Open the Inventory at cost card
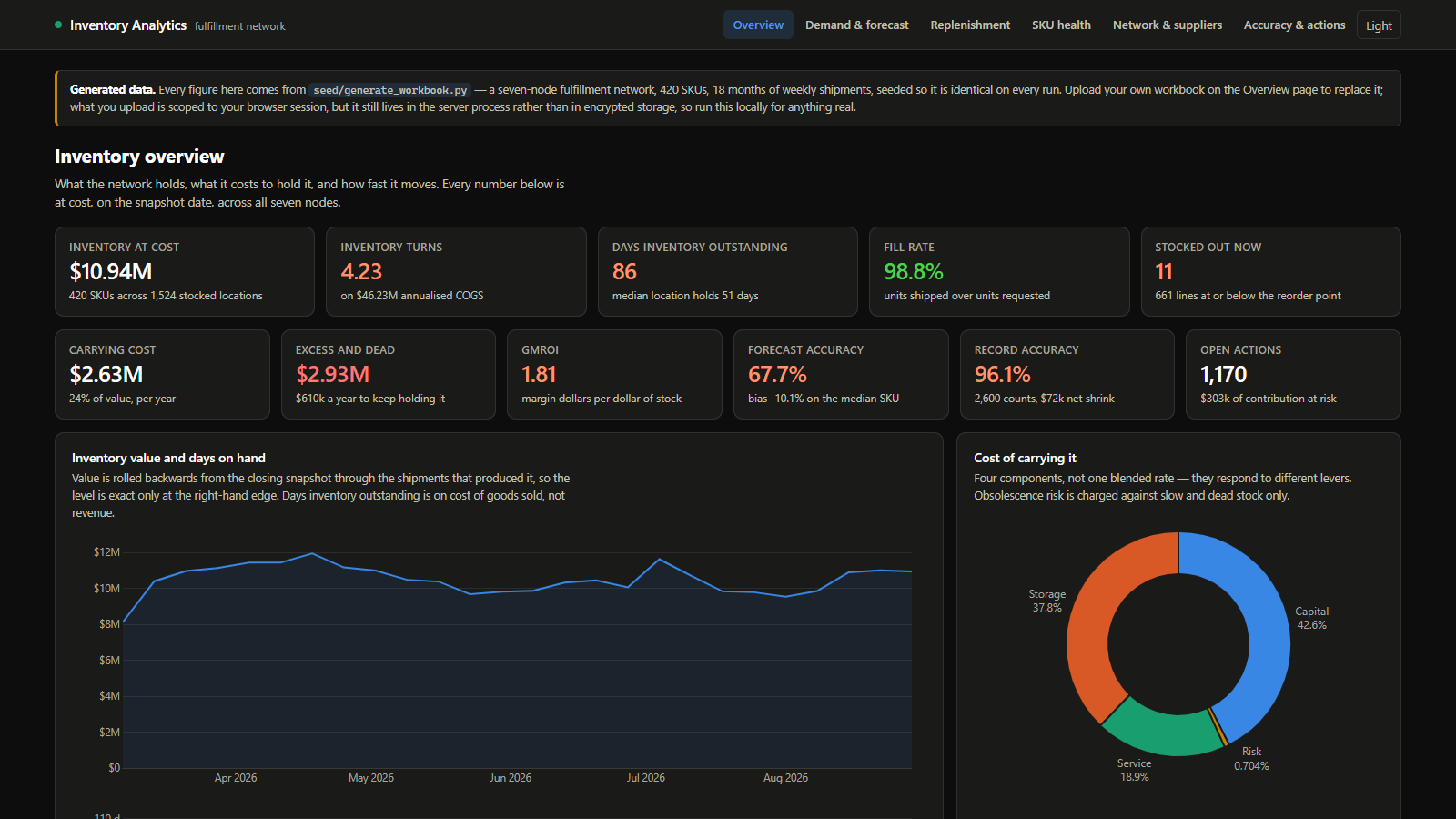Screen dimensions: 1456x819 (185, 271)
